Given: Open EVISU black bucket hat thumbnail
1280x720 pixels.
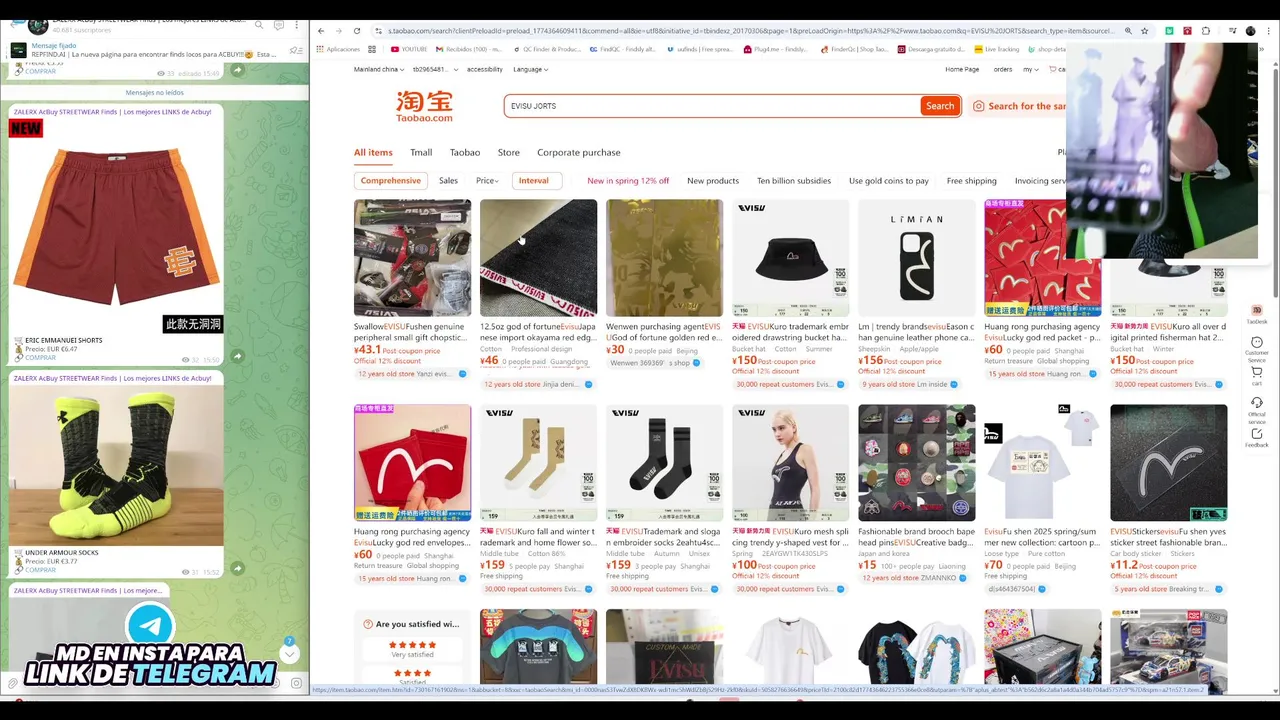Looking at the screenshot, I should tap(790, 258).
